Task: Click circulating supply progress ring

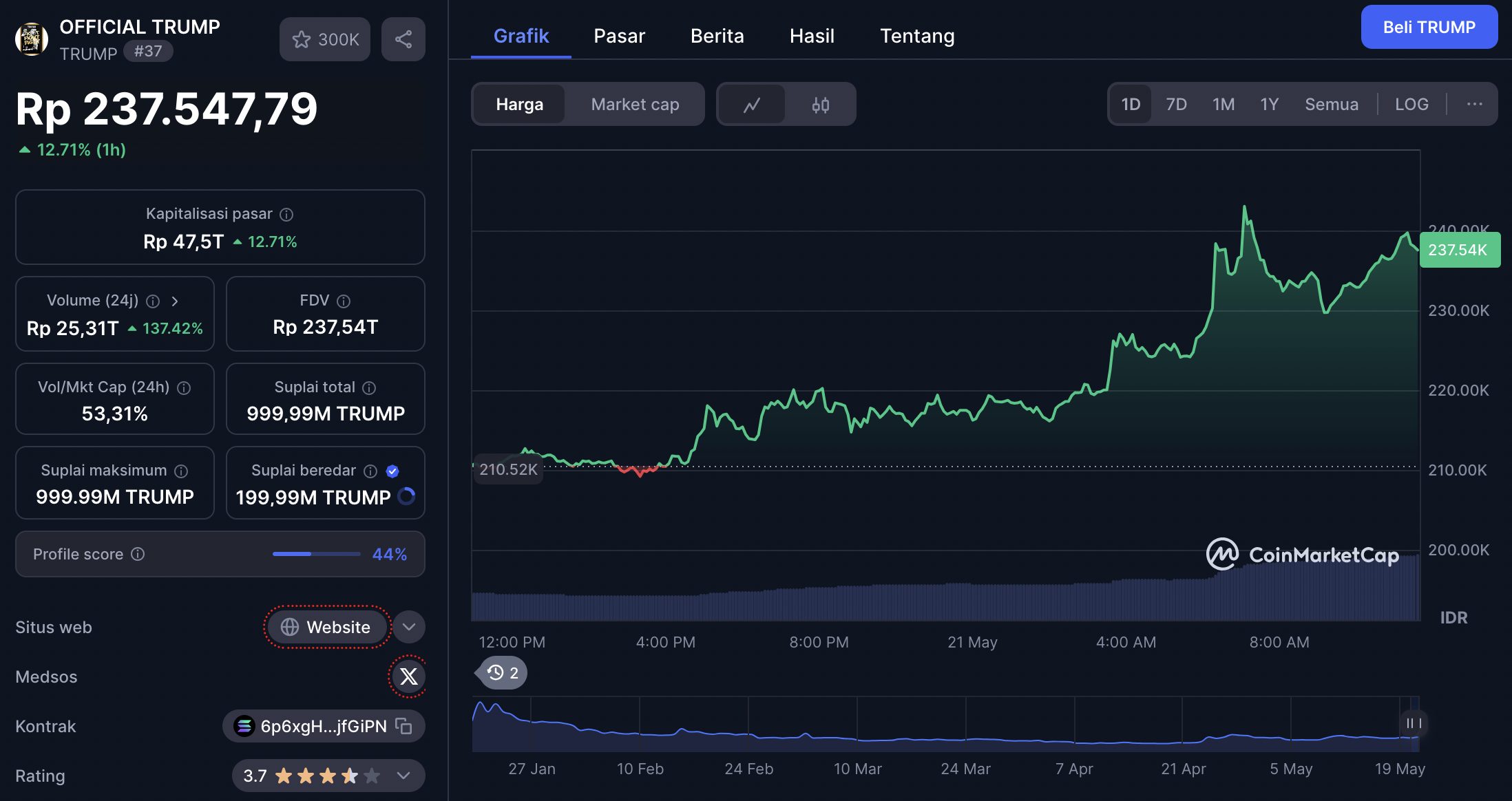Action: coord(407,496)
